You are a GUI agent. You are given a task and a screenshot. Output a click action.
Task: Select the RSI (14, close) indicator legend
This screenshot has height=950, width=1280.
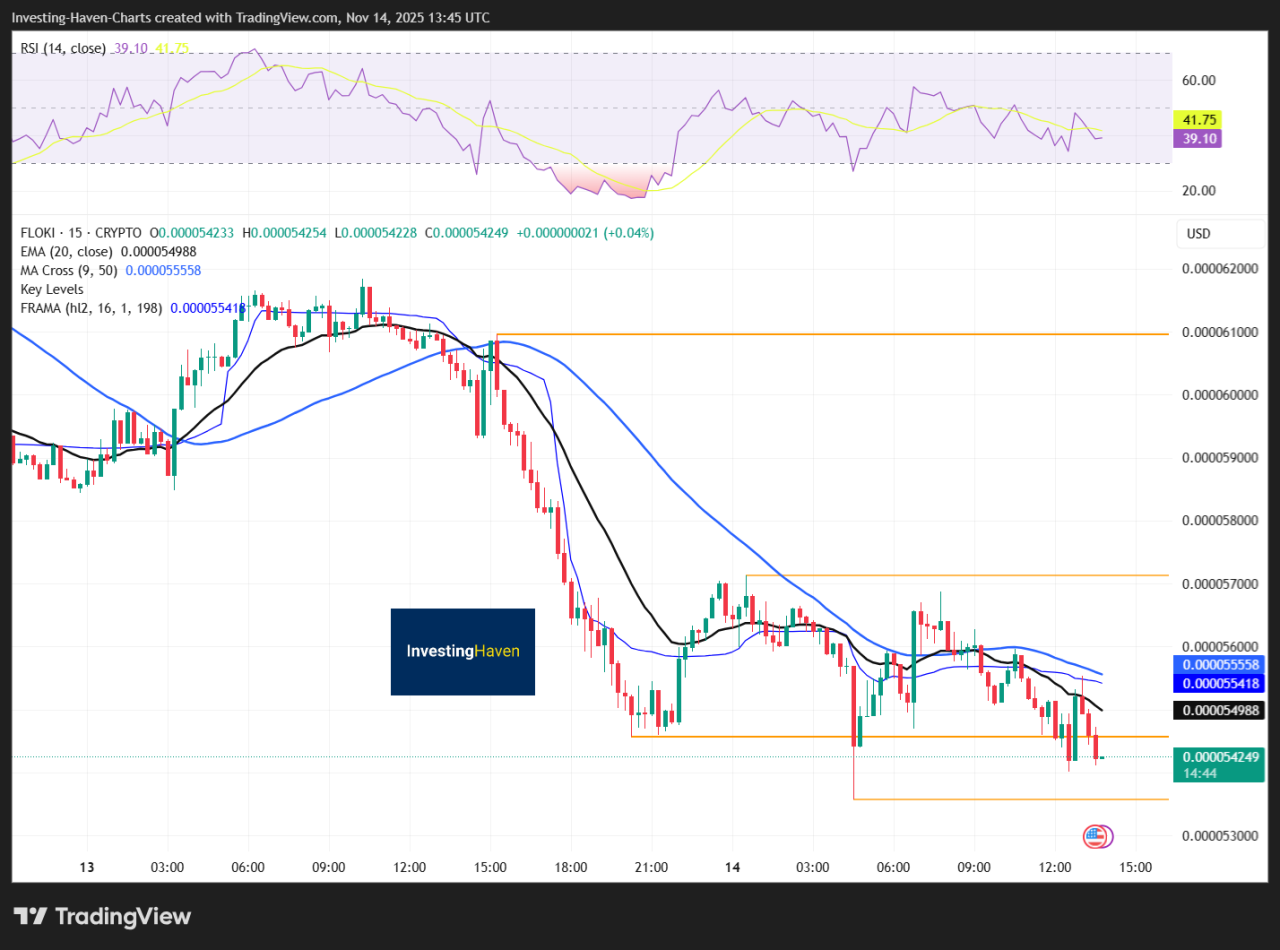(63, 48)
